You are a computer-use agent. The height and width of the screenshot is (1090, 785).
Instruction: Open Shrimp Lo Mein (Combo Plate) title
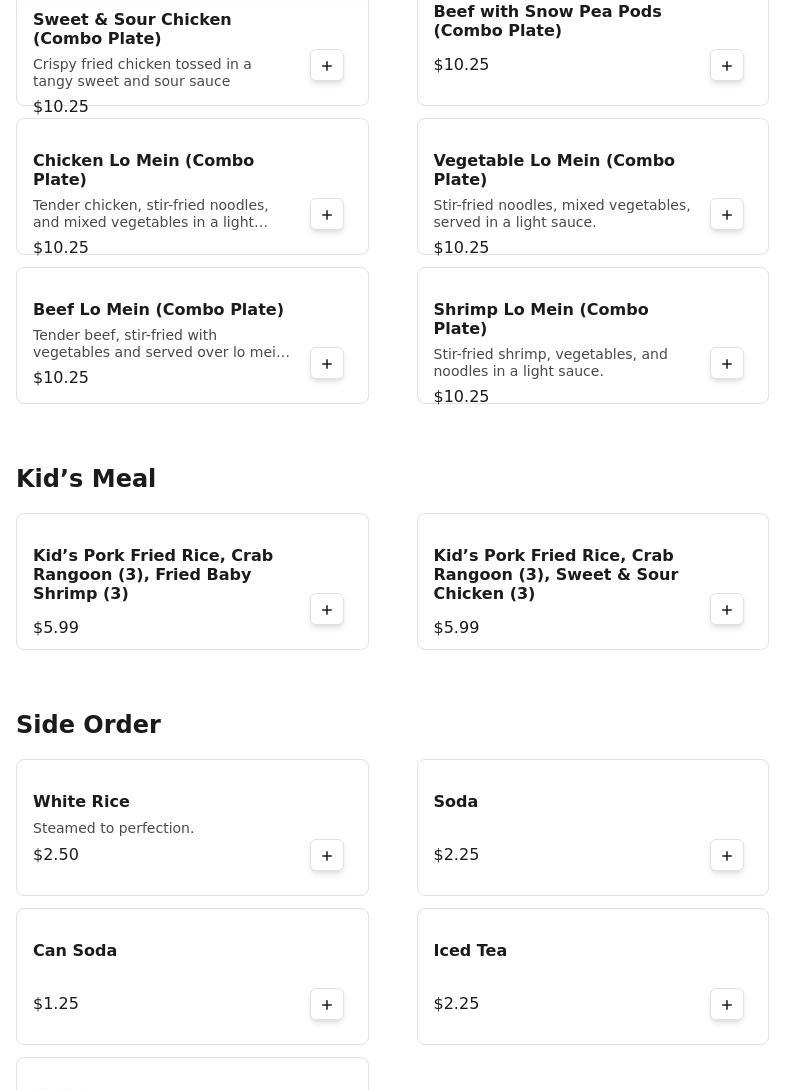coord(540,319)
